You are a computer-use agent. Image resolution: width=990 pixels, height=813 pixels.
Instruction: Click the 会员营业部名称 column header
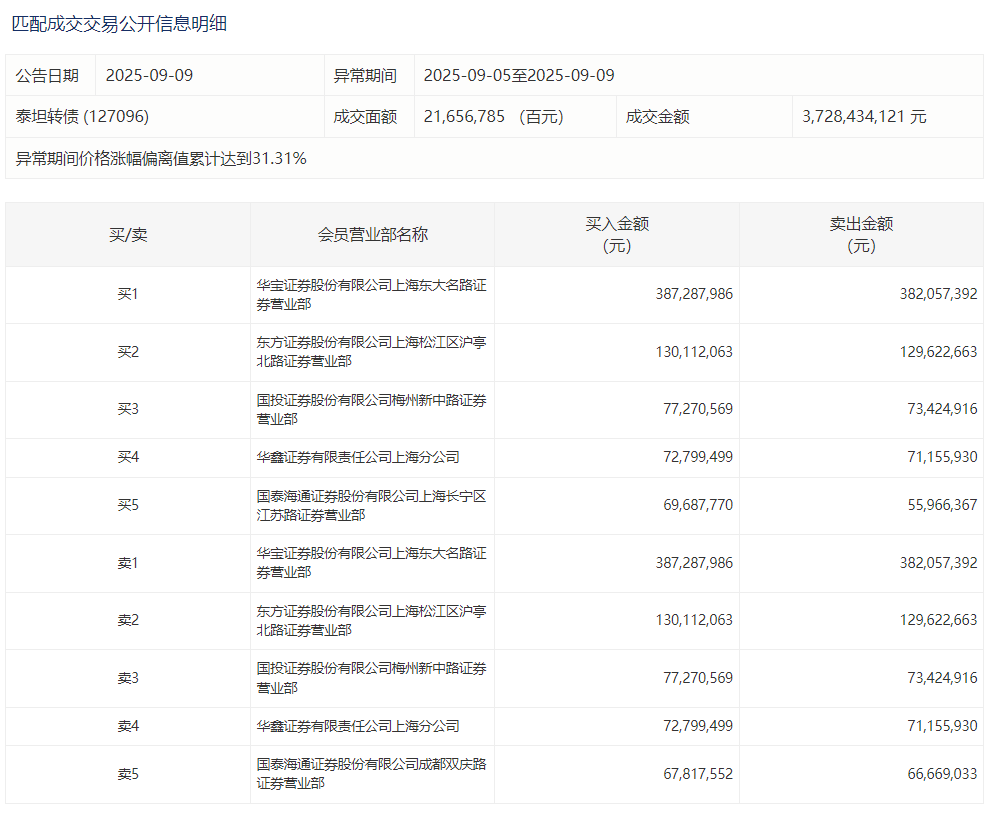point(372,235)
